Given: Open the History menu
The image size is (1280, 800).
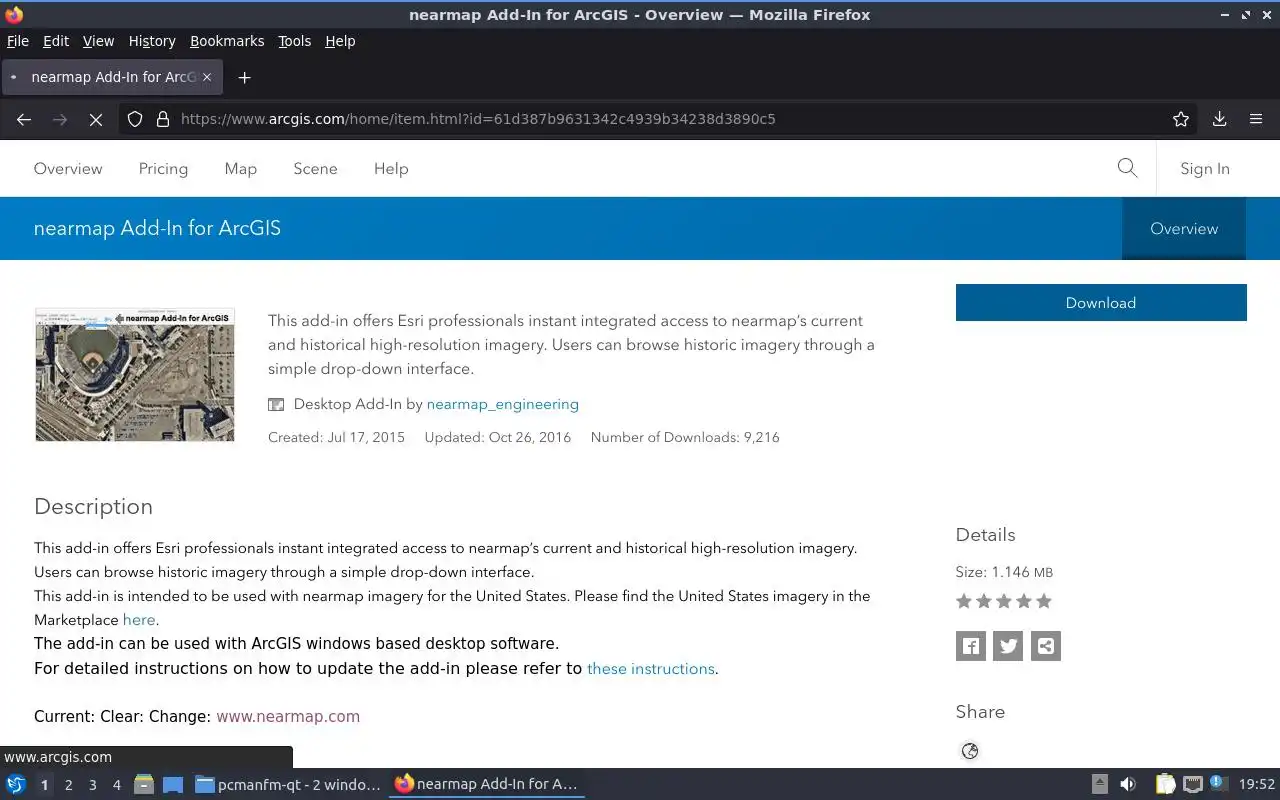Looking at the screenshot, I should point(152,41).
